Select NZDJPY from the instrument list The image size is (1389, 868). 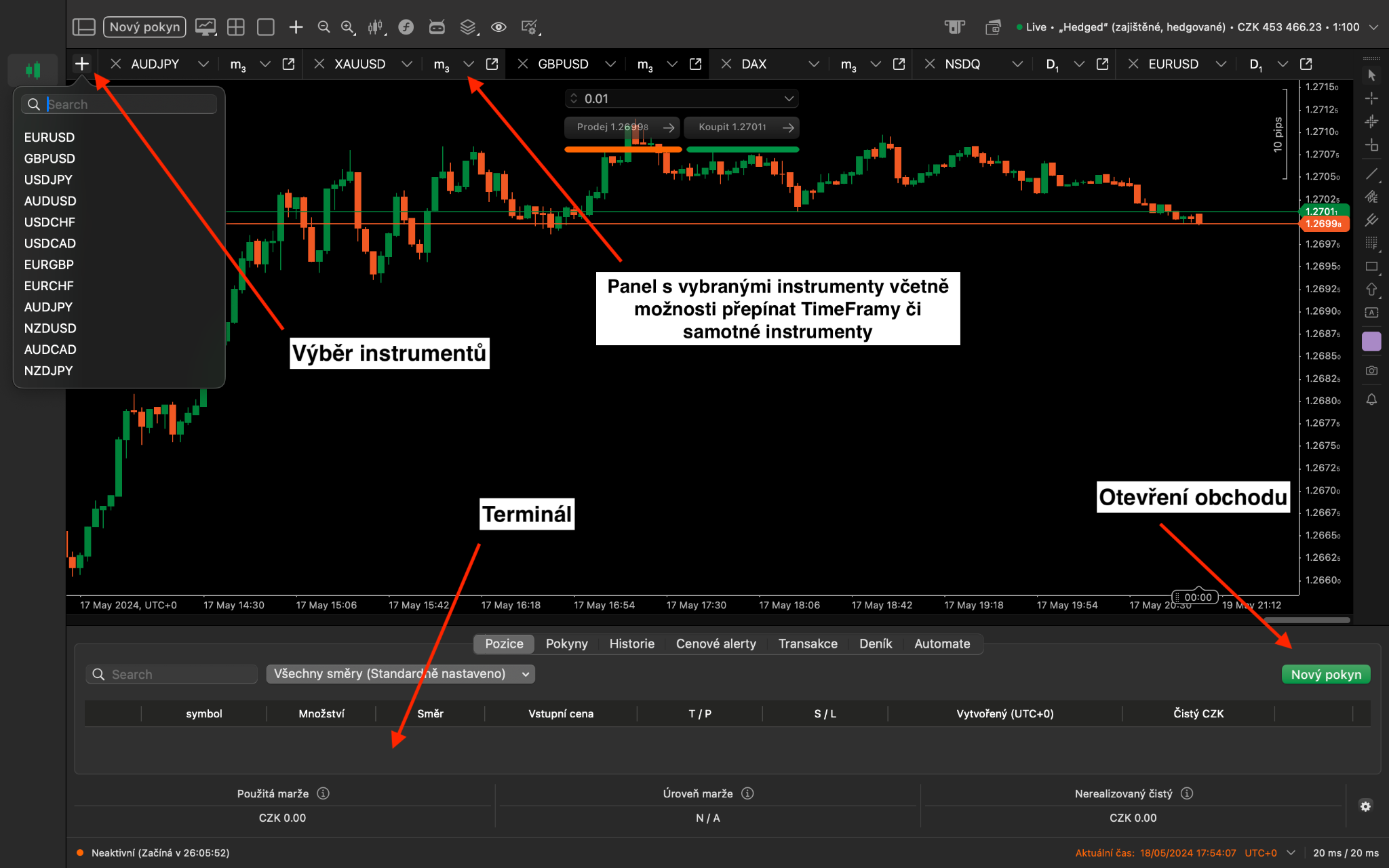[x=48, y=370]
